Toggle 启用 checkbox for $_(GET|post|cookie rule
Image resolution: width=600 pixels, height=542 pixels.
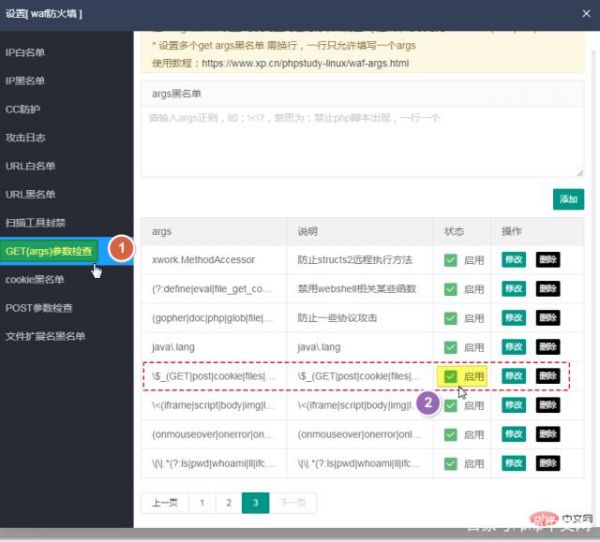coord(450,376)
